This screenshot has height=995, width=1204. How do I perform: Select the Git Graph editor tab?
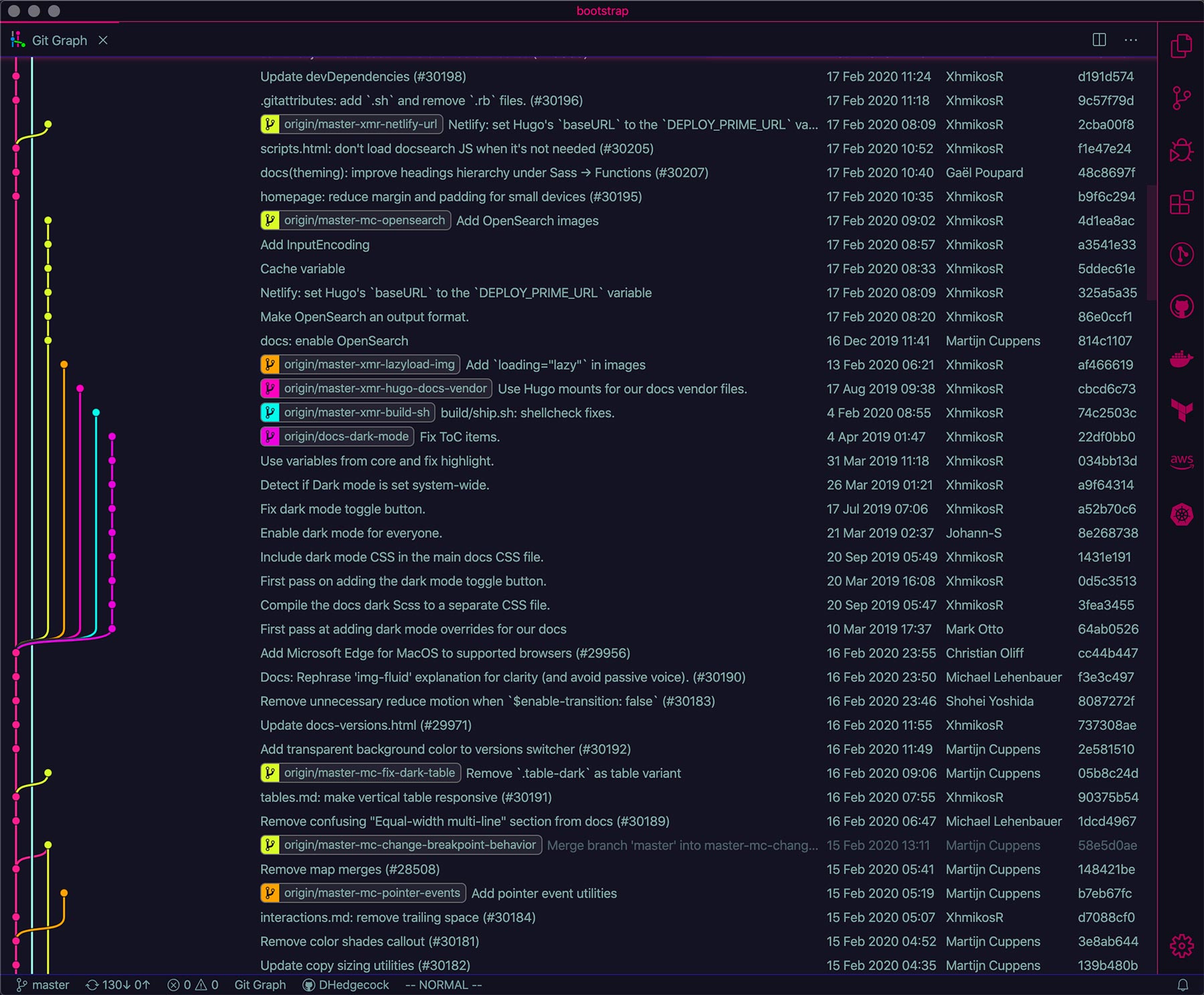(x=60, y=40)
